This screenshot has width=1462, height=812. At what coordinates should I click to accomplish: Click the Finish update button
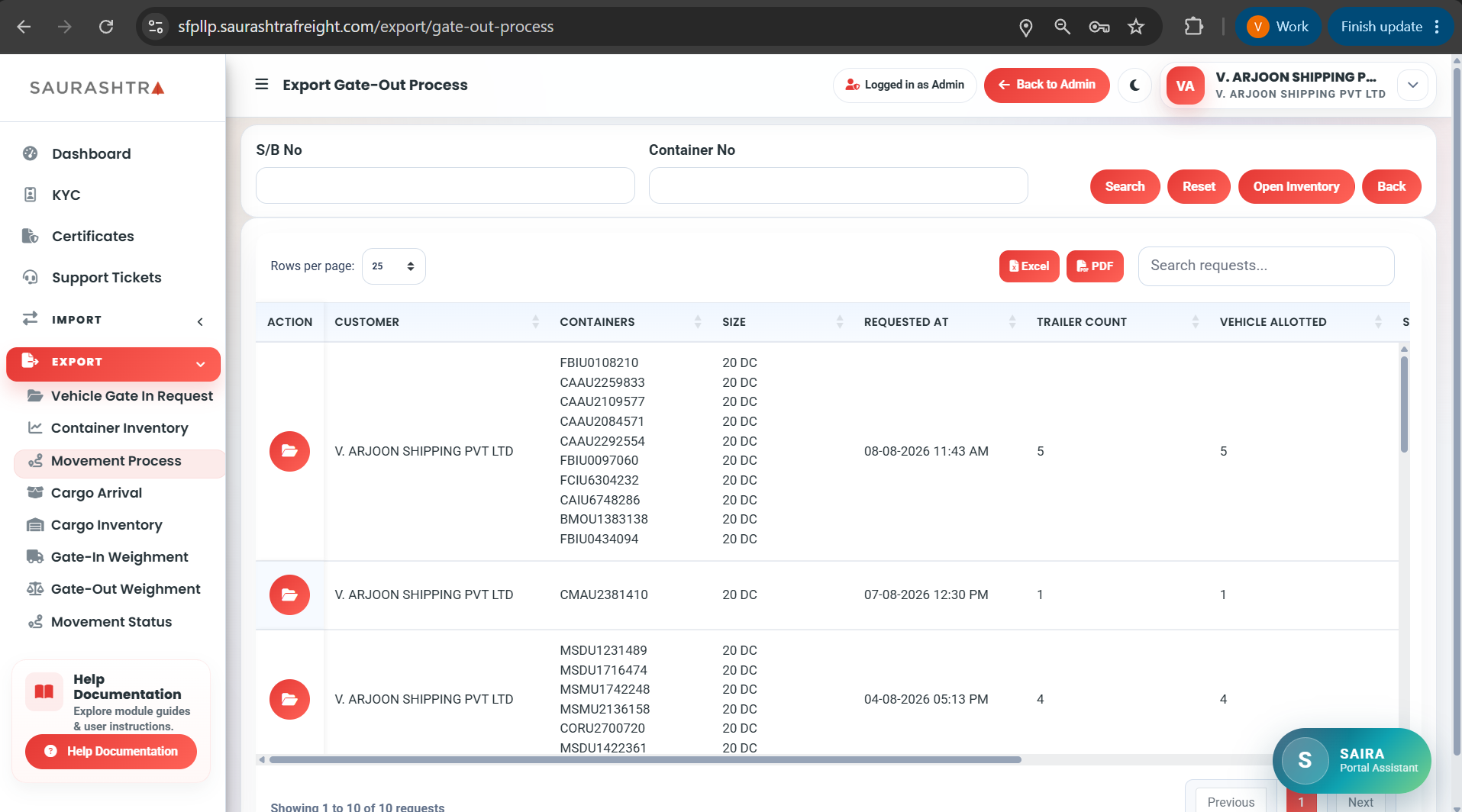pyautogui.click(x=1391, y=27)
